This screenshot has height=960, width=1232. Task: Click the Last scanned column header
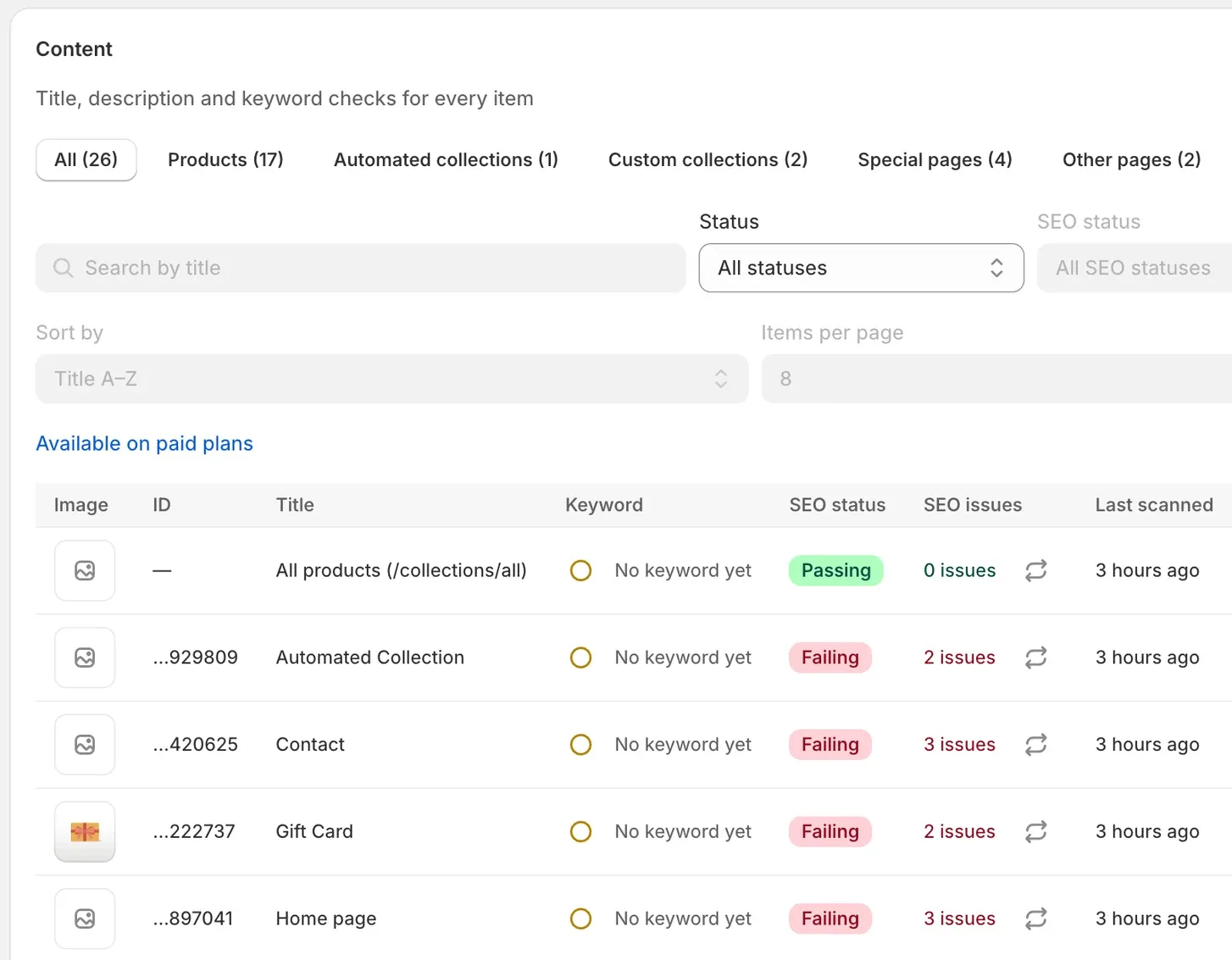1154,505
